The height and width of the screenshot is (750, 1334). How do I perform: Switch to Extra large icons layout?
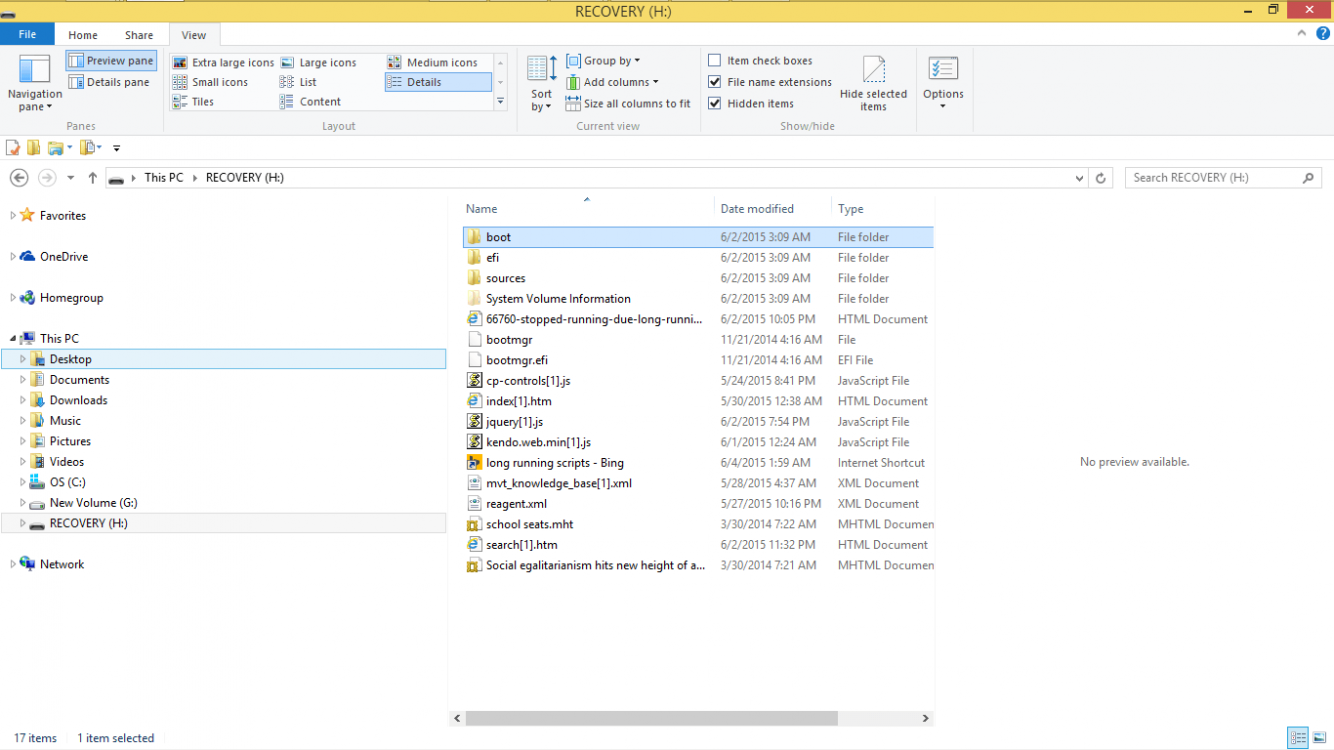click(223, 62)
